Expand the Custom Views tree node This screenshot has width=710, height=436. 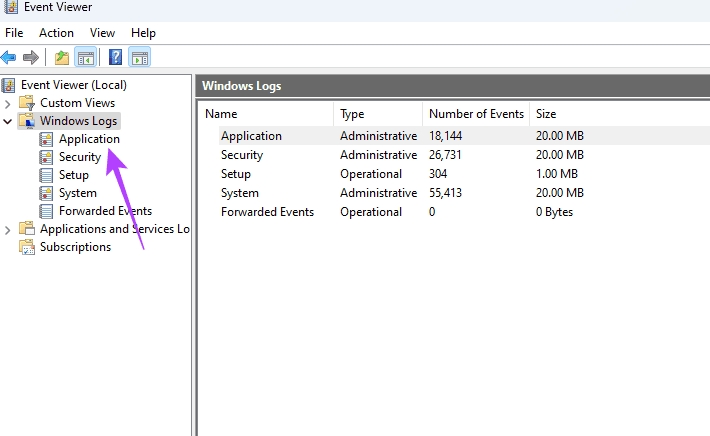(x=9, y=103)
